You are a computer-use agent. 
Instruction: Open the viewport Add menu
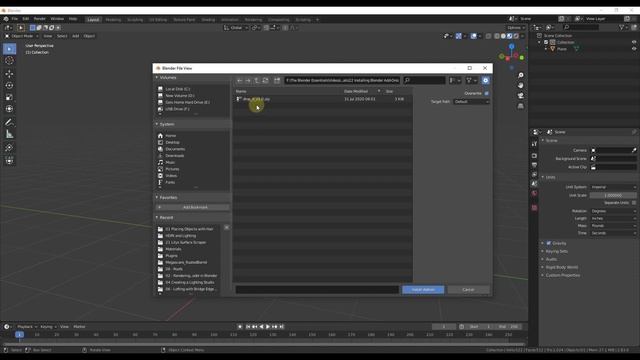(x=76, y=36)
